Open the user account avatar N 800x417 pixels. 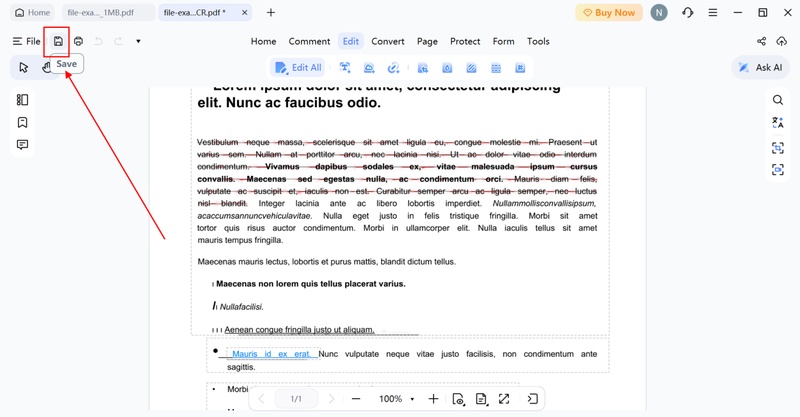click(x=659, y=13)
